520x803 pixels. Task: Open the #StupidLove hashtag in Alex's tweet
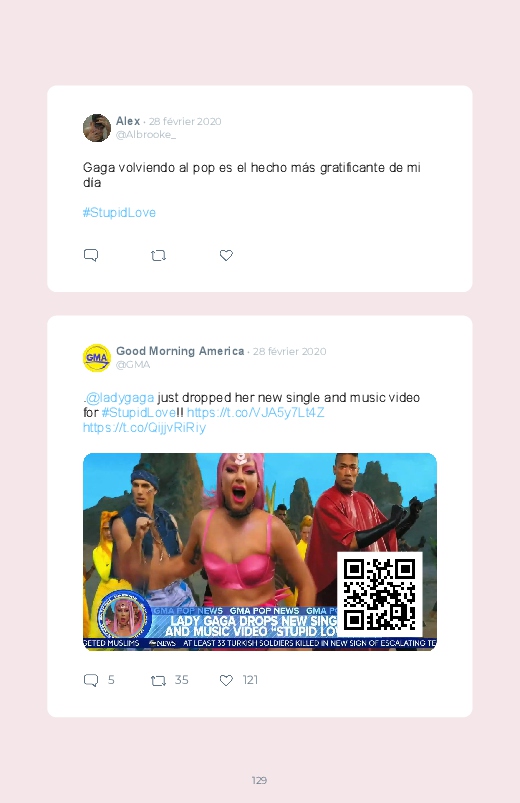[x=119, y=213]
